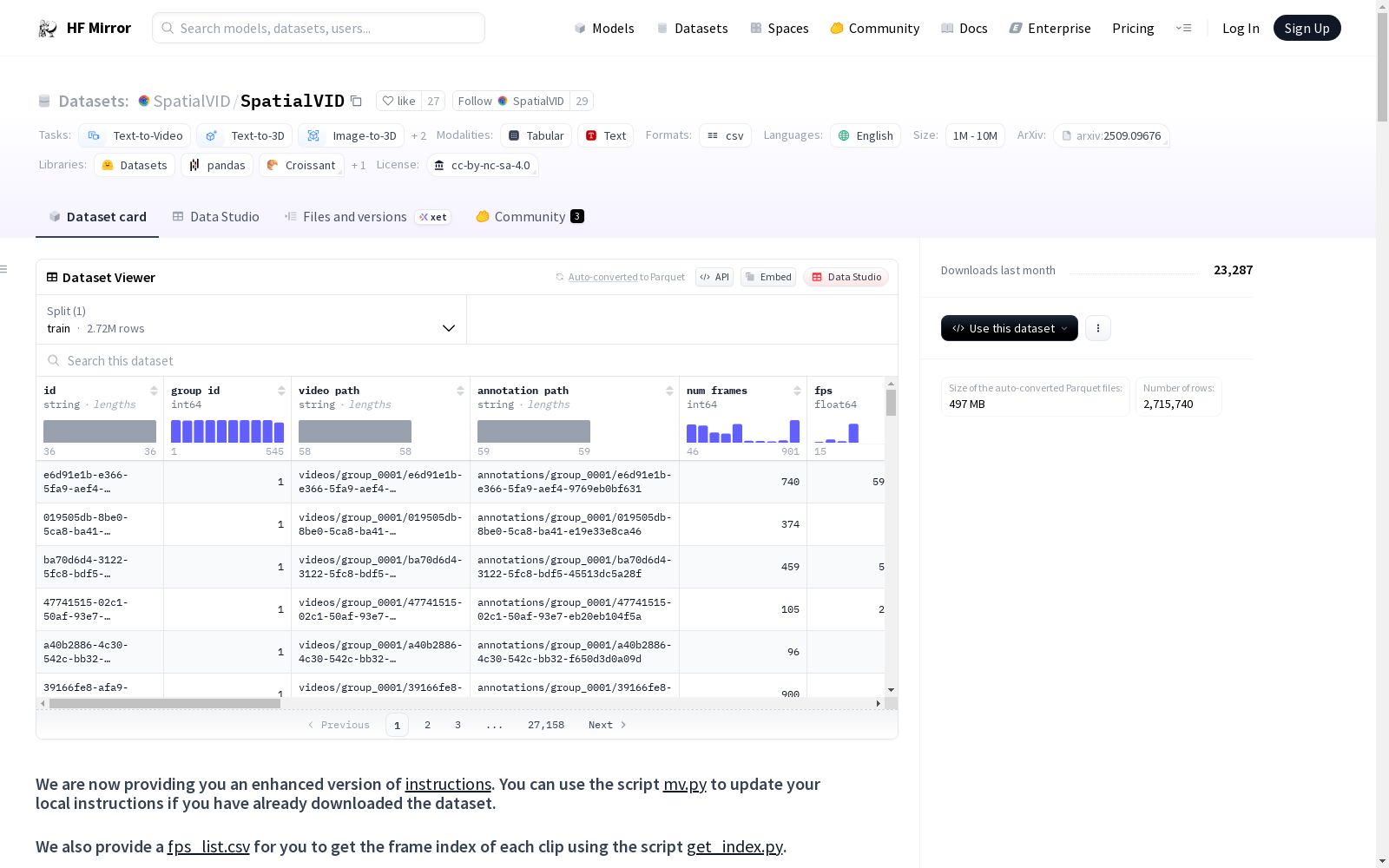This screenshot has width=1389, height=868.
Task: Go to Community in top navigation
Action: [875, 28]
